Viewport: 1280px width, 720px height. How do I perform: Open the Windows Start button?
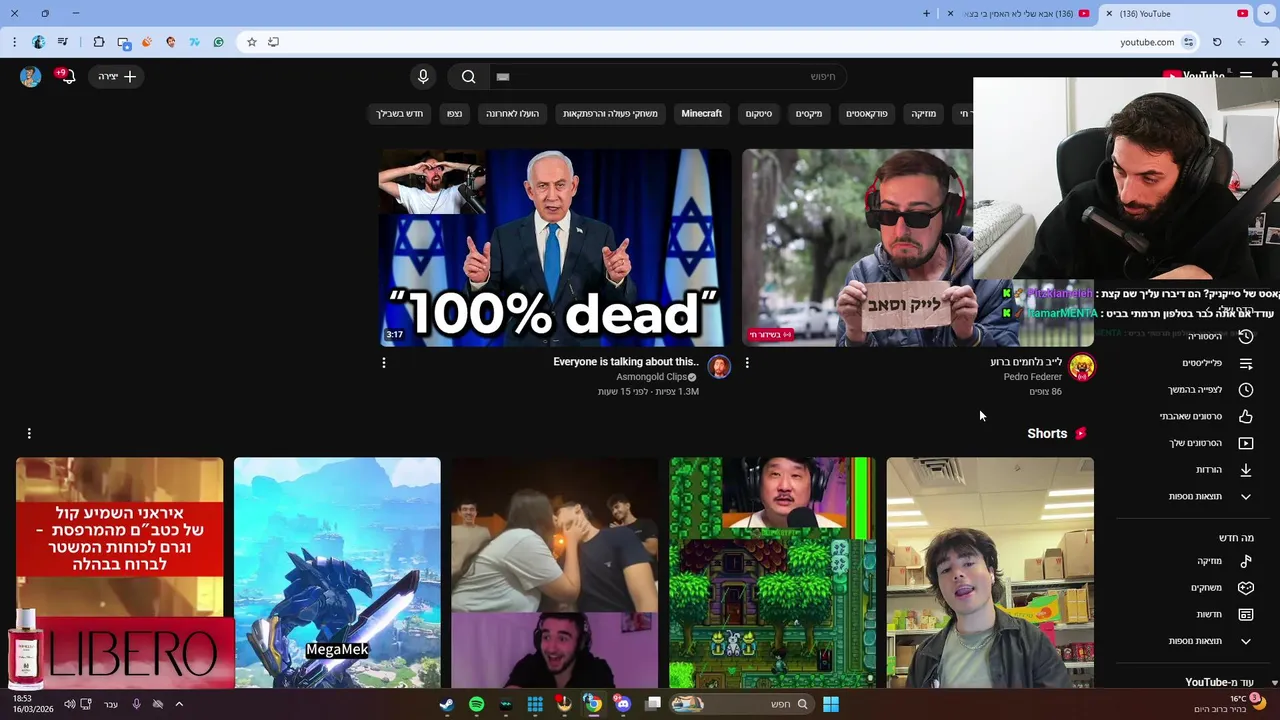click(x=830, y=704)
